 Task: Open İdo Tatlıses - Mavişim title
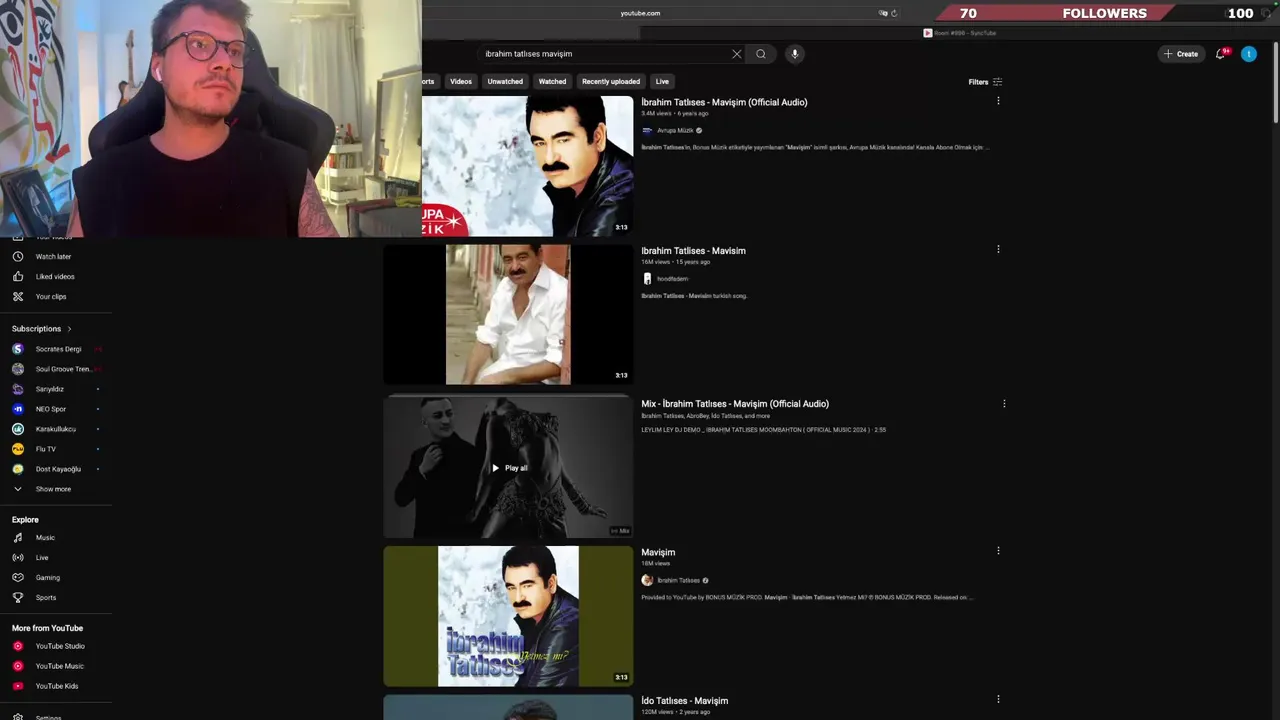pyautogui.click(x=684, y=701)
